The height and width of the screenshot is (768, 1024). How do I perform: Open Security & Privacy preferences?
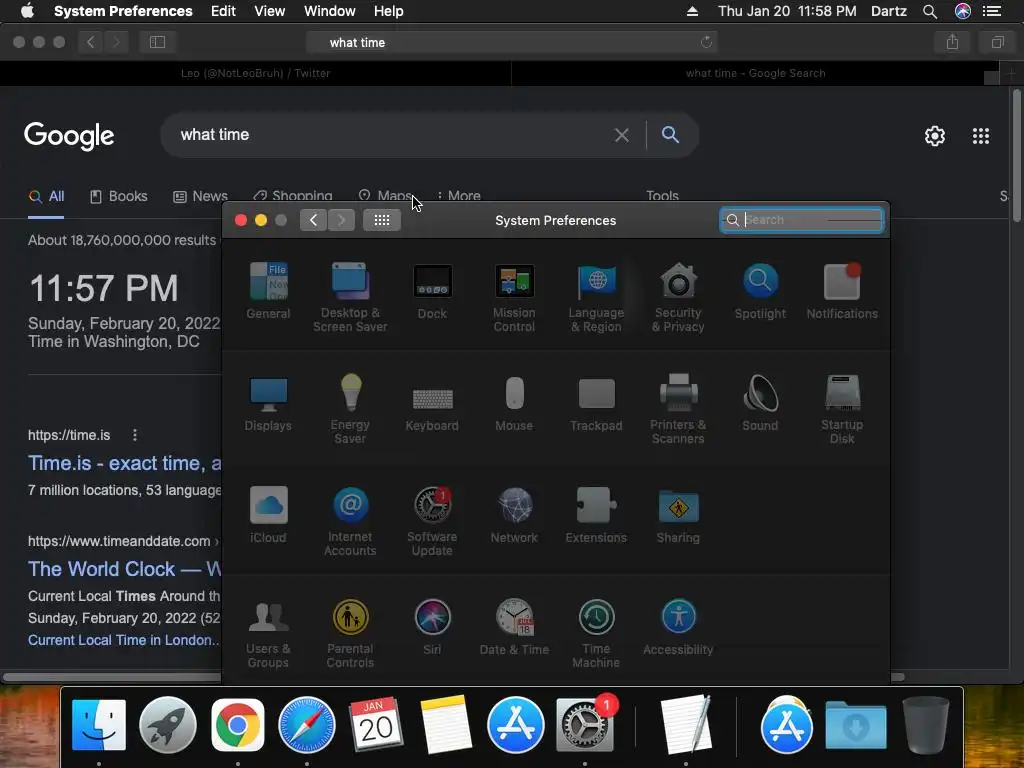(678, 297)
